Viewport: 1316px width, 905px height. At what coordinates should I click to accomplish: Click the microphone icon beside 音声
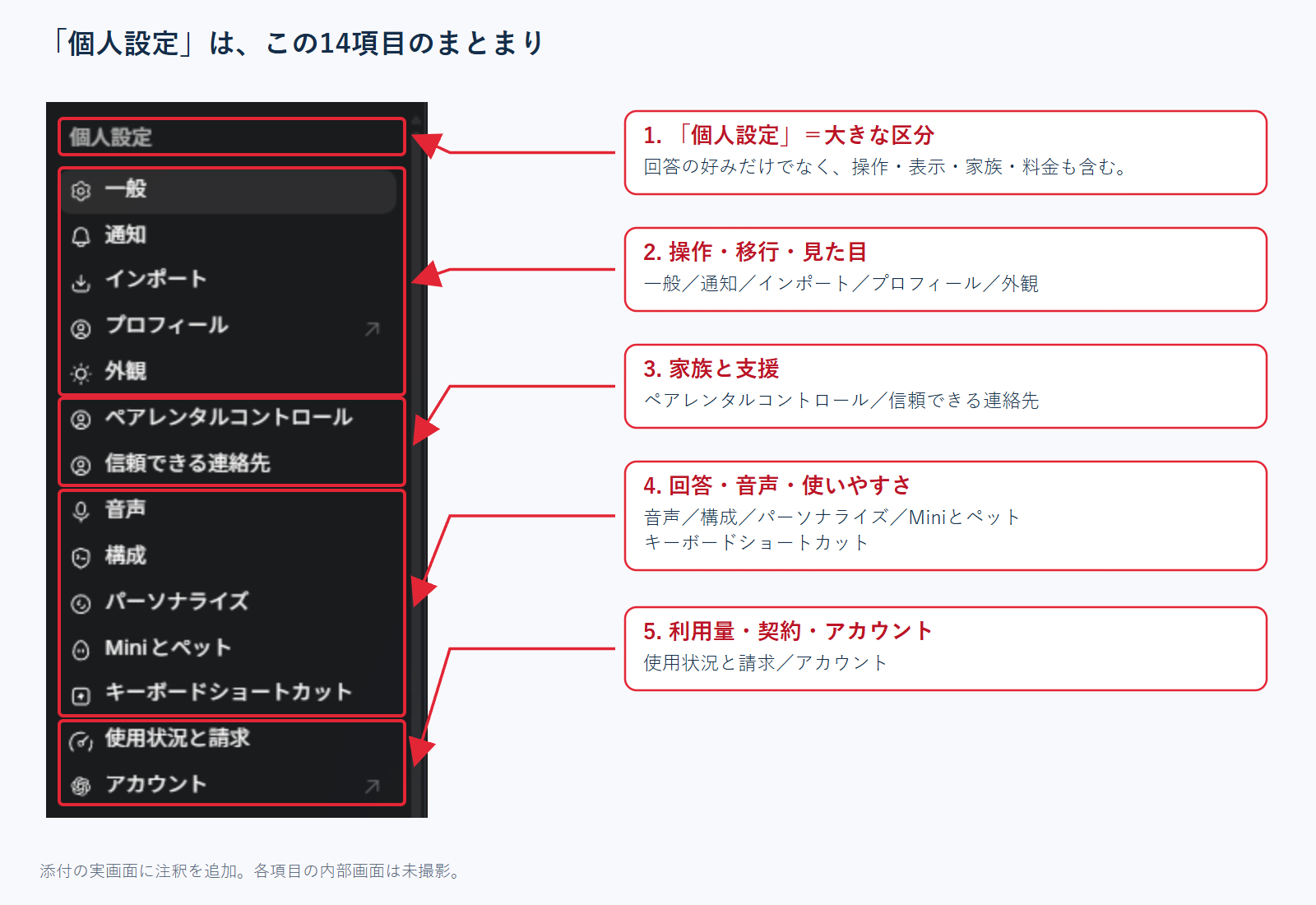81,512
